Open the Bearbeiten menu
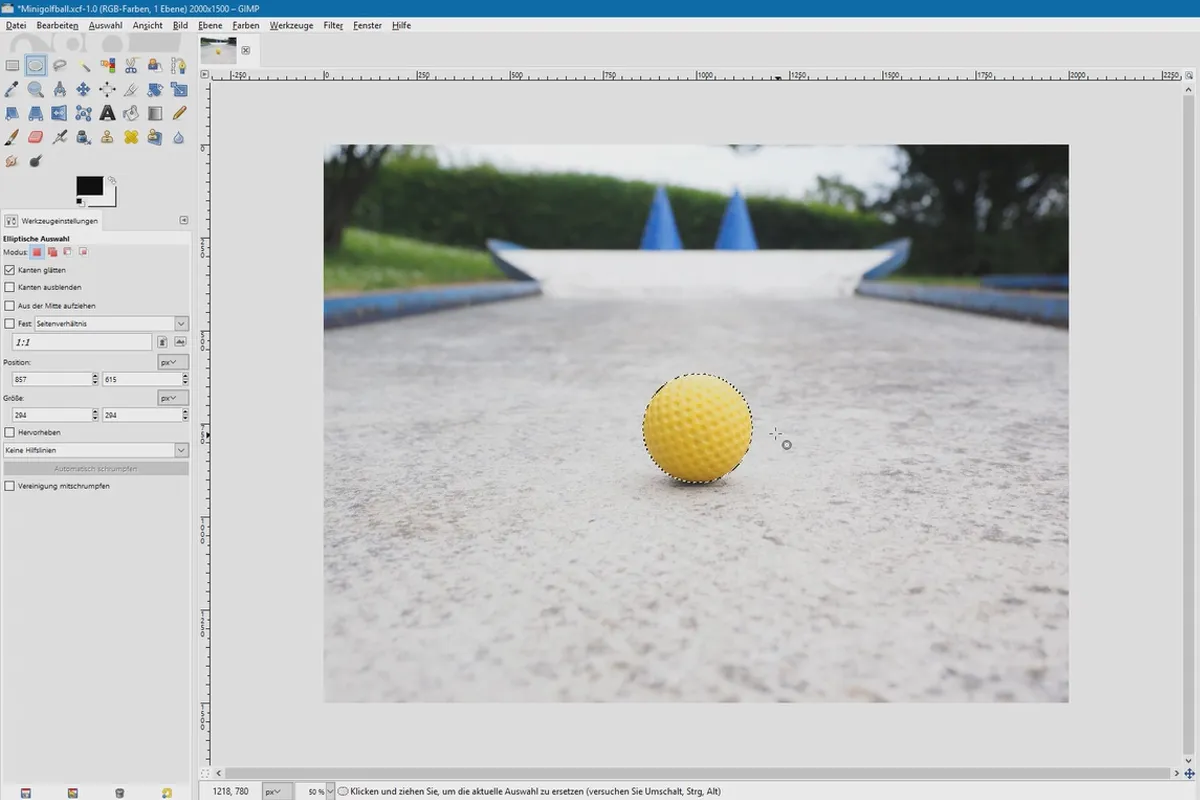The width and height of the screenshot is (1200, 800). click(x=57, y=25)
